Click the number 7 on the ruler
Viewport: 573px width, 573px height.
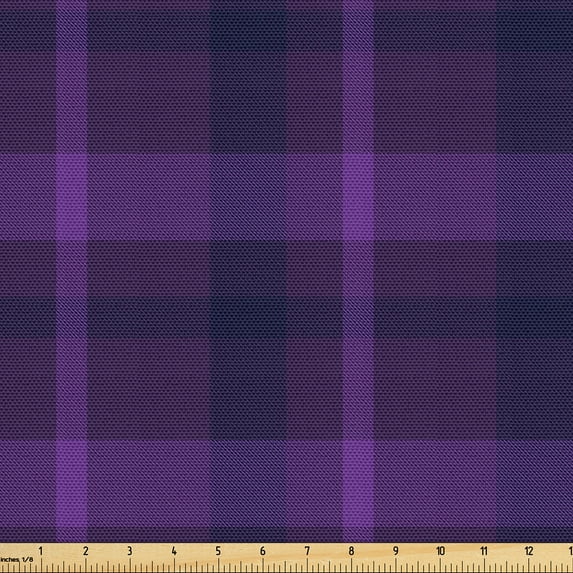(307, 551)
